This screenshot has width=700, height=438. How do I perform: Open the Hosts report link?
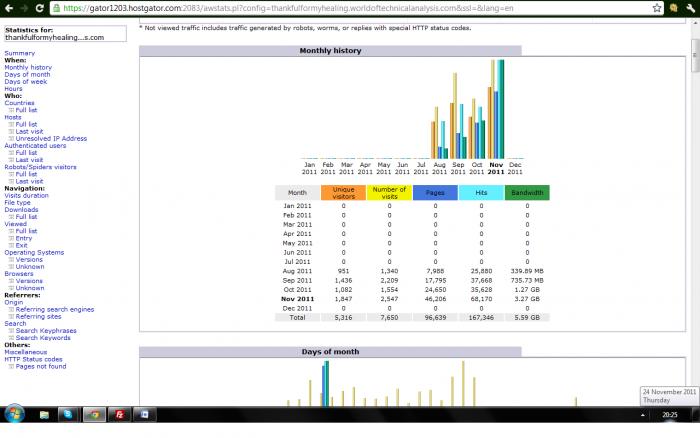pyautogui.click(x=13, y=117)
